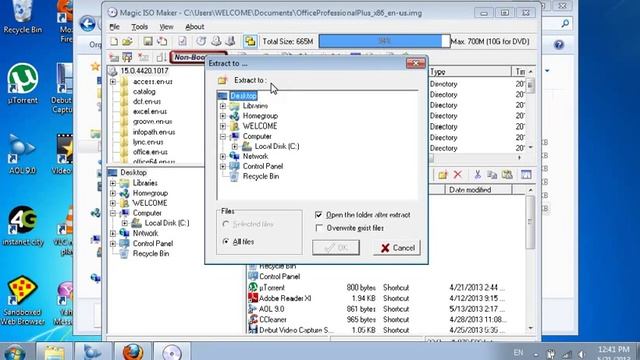Open the Tools menu
Screen dimensions: 640x360
point(140,27)
